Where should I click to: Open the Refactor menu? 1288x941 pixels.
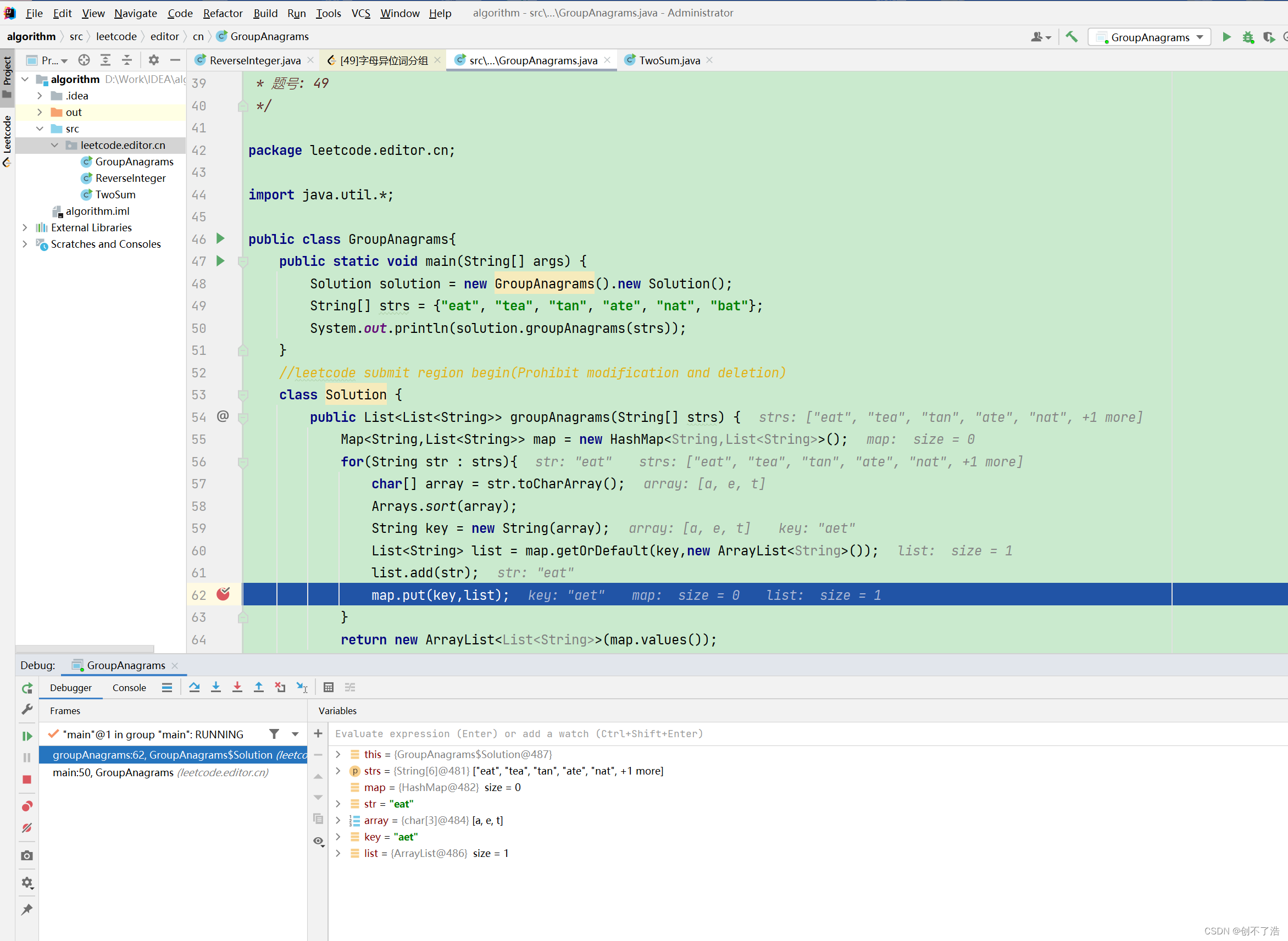(x=222, y=13)
